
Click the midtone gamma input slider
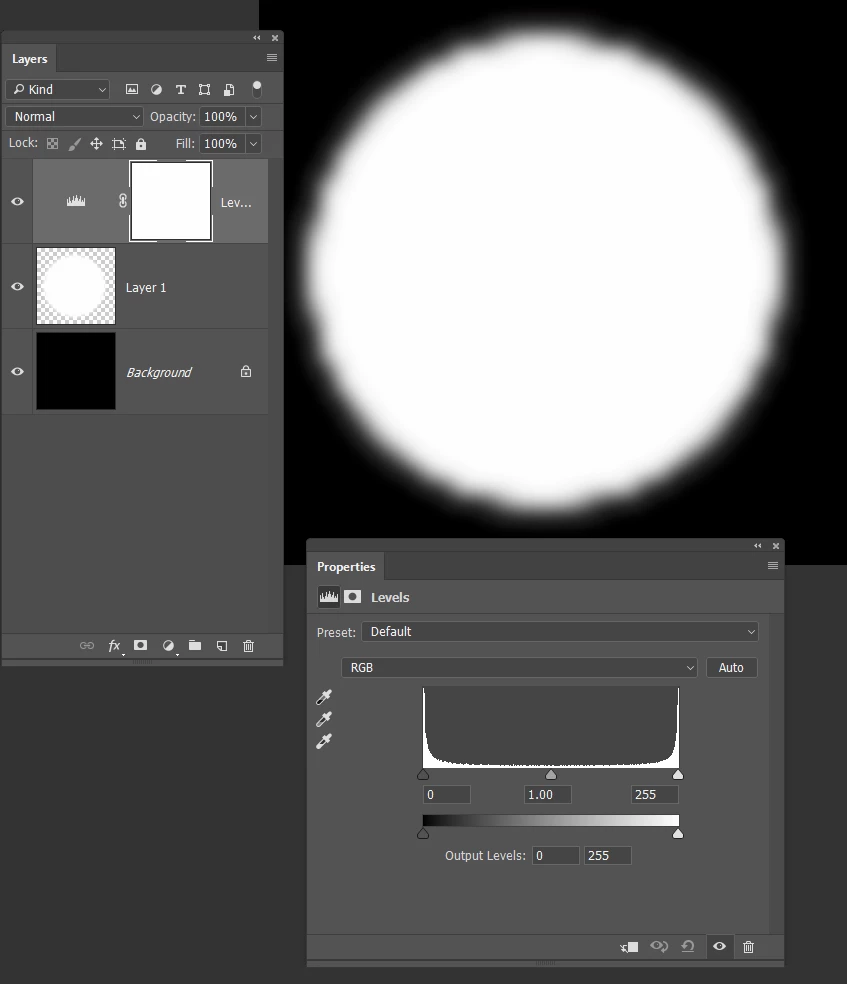pyautogui.click(x=551, y=774)
